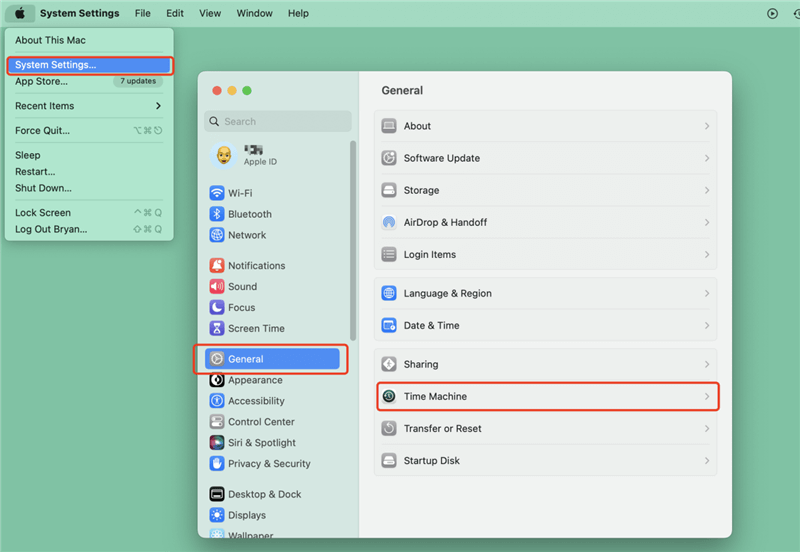Click the Appearance sidebar icon
Image resolution: width=800 pixels, height=552 pixels.
[x=217, y=380]
